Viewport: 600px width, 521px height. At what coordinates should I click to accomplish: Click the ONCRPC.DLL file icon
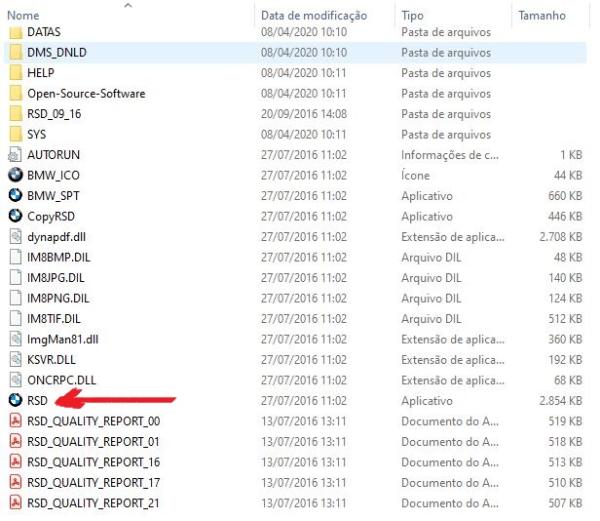point(15,380)
